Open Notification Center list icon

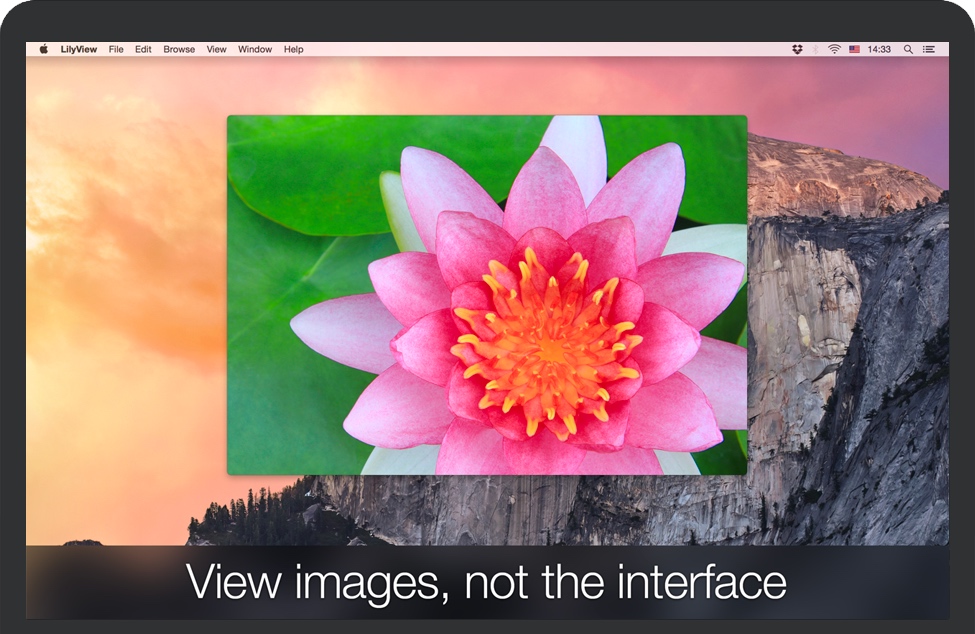[x=929, y=49]
